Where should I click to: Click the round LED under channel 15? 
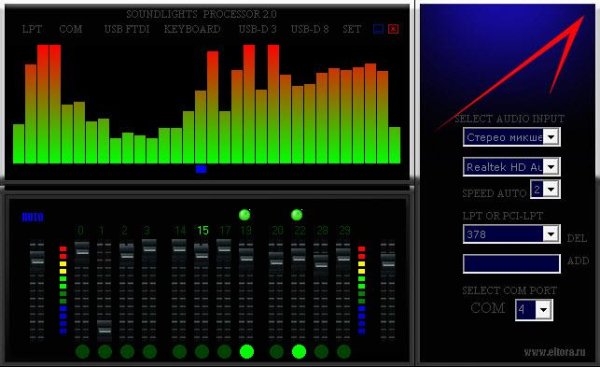click(x=202, y=351)
